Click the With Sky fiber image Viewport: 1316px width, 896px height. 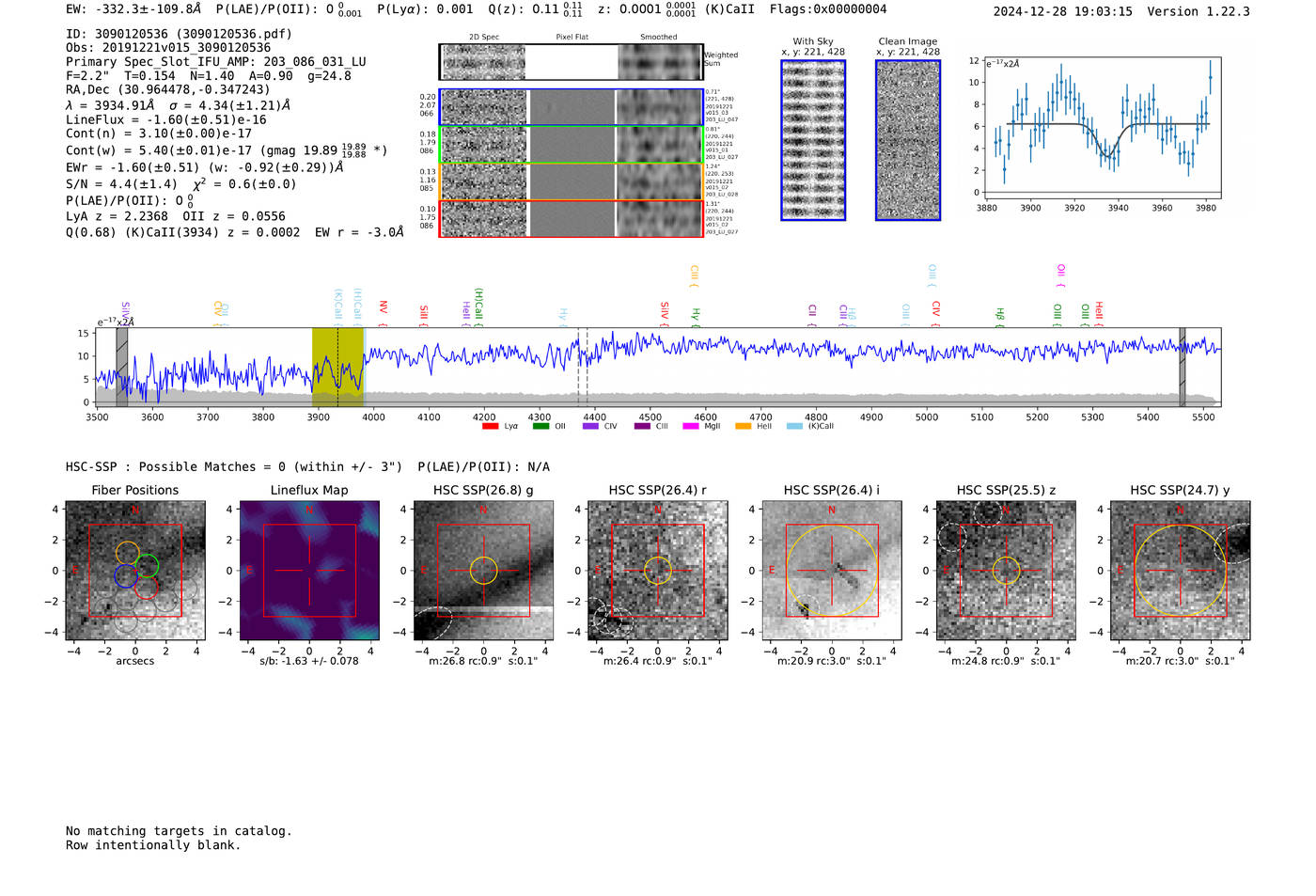(813, 140)
